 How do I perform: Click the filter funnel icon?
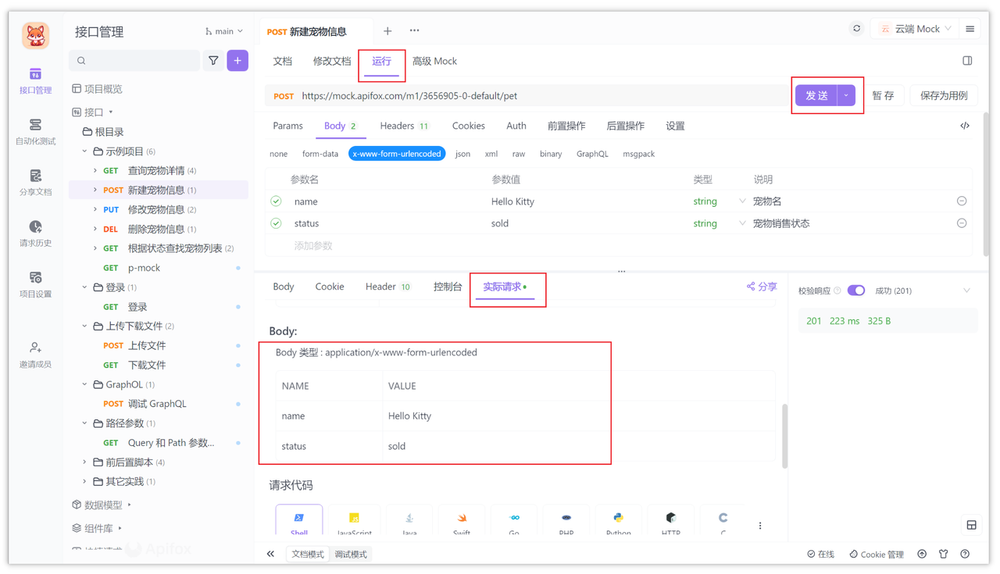point(213,61)
